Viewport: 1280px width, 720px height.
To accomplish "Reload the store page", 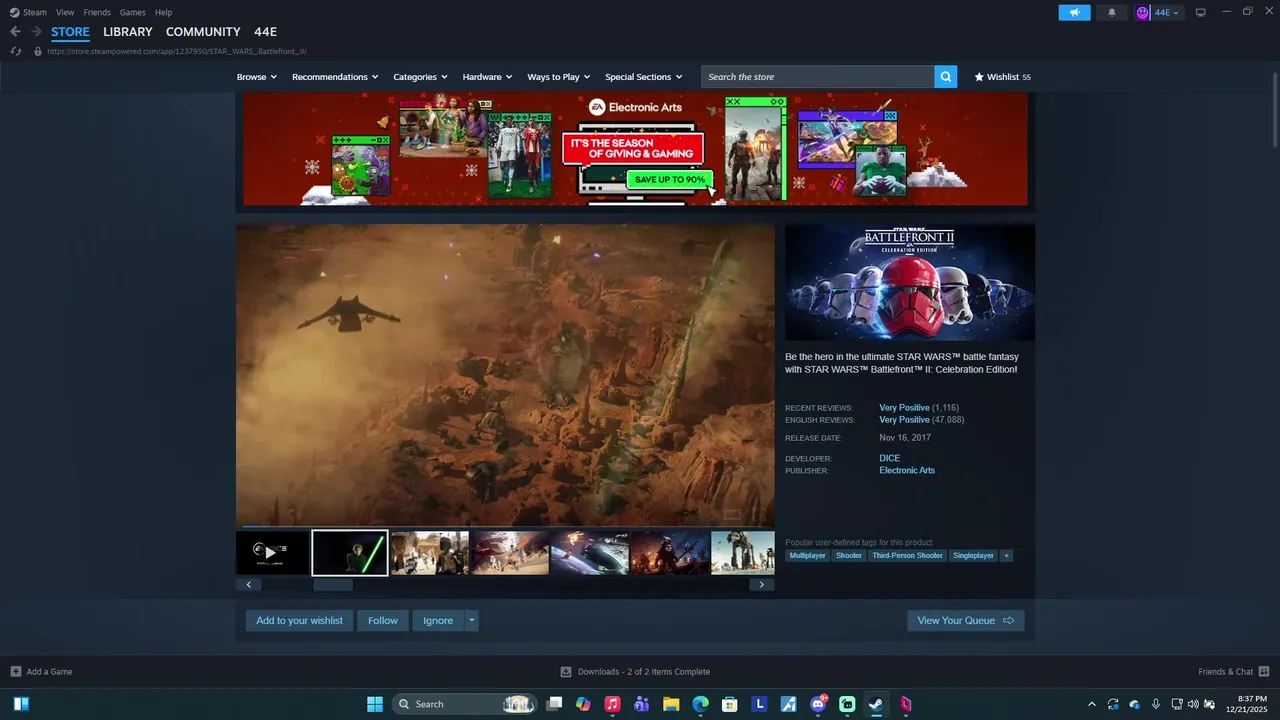I will pos(16,51).
